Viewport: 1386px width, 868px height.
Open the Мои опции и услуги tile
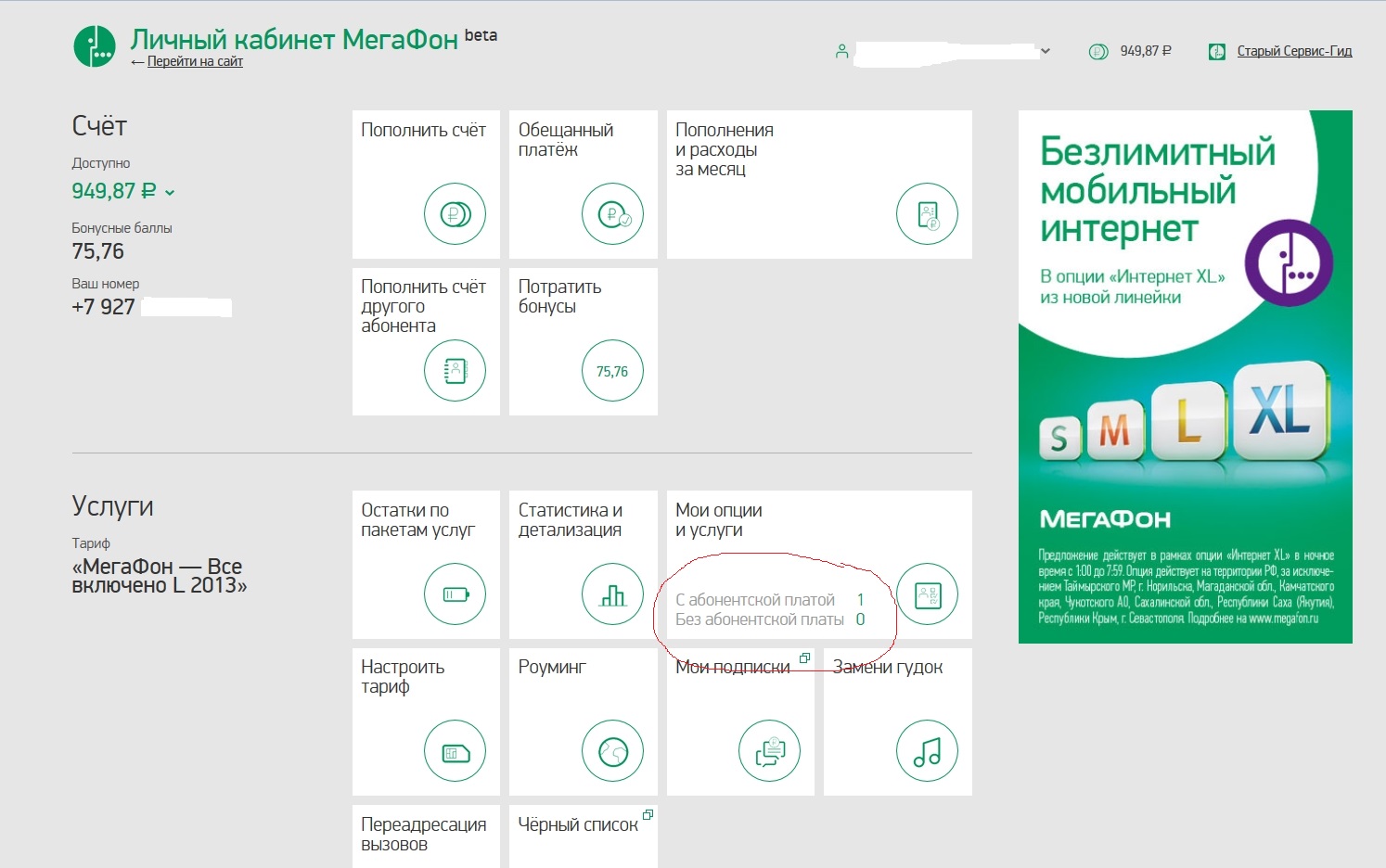tap(819, 565)
